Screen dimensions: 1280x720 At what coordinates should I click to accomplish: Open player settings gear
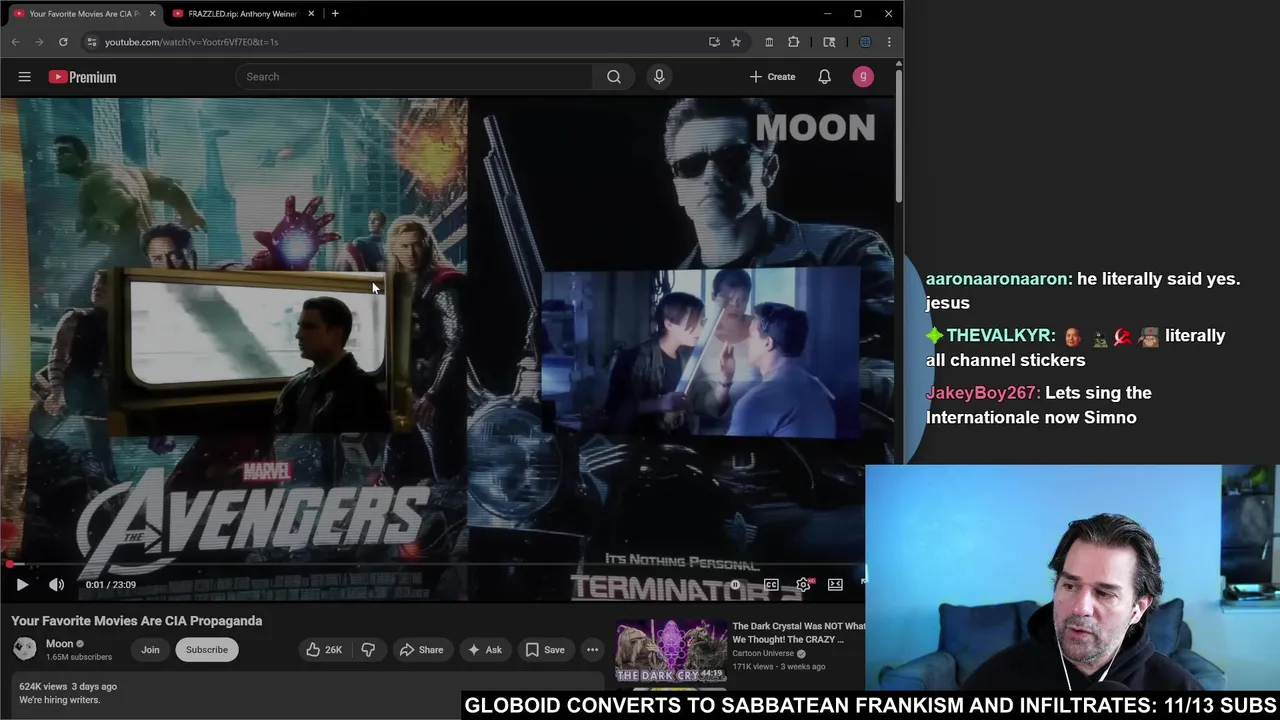pyautogui.click(x=803, y=585)
